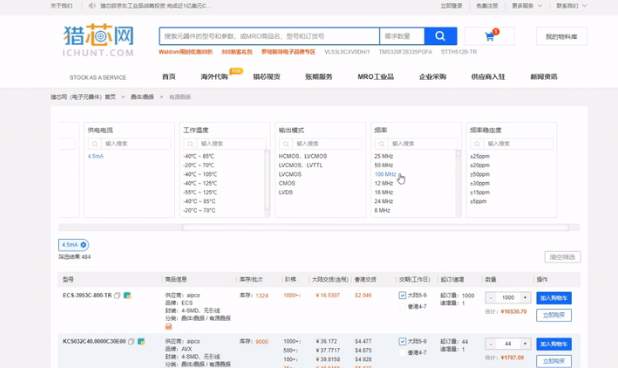Click 立即购买 for ECS-3953C-800-TR

point(554,315)
